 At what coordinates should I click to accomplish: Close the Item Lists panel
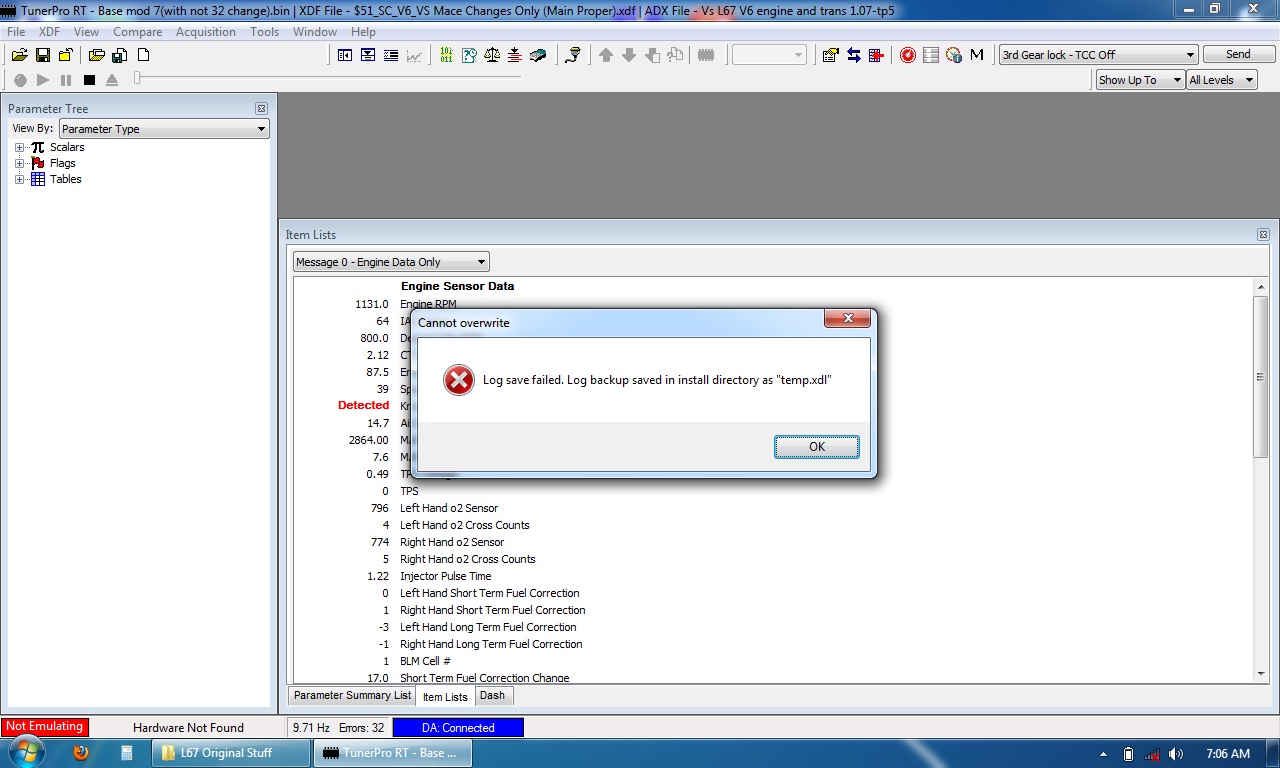[1263, 234]
